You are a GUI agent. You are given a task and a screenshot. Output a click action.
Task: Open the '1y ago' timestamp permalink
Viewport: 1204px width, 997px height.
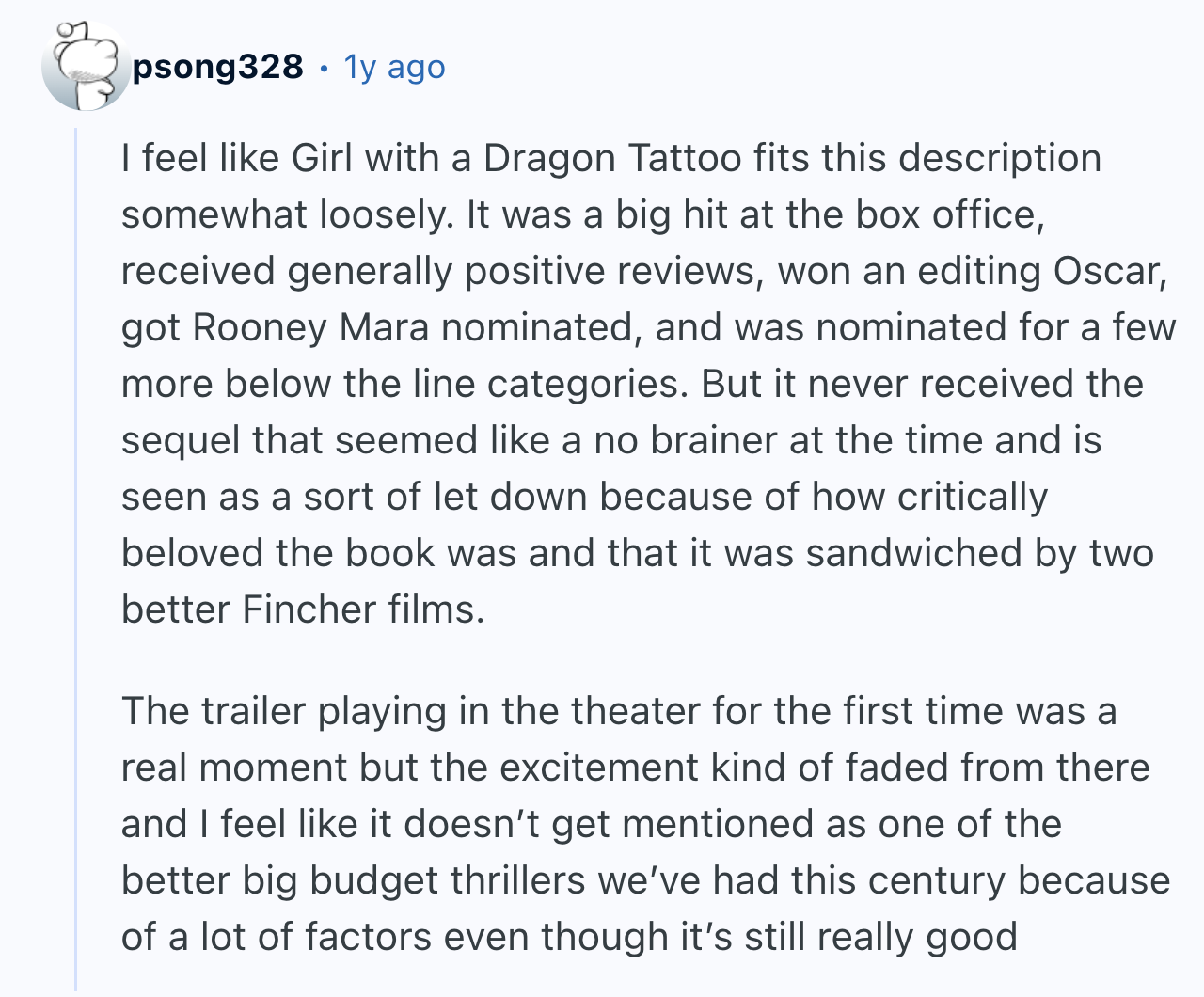394,67
